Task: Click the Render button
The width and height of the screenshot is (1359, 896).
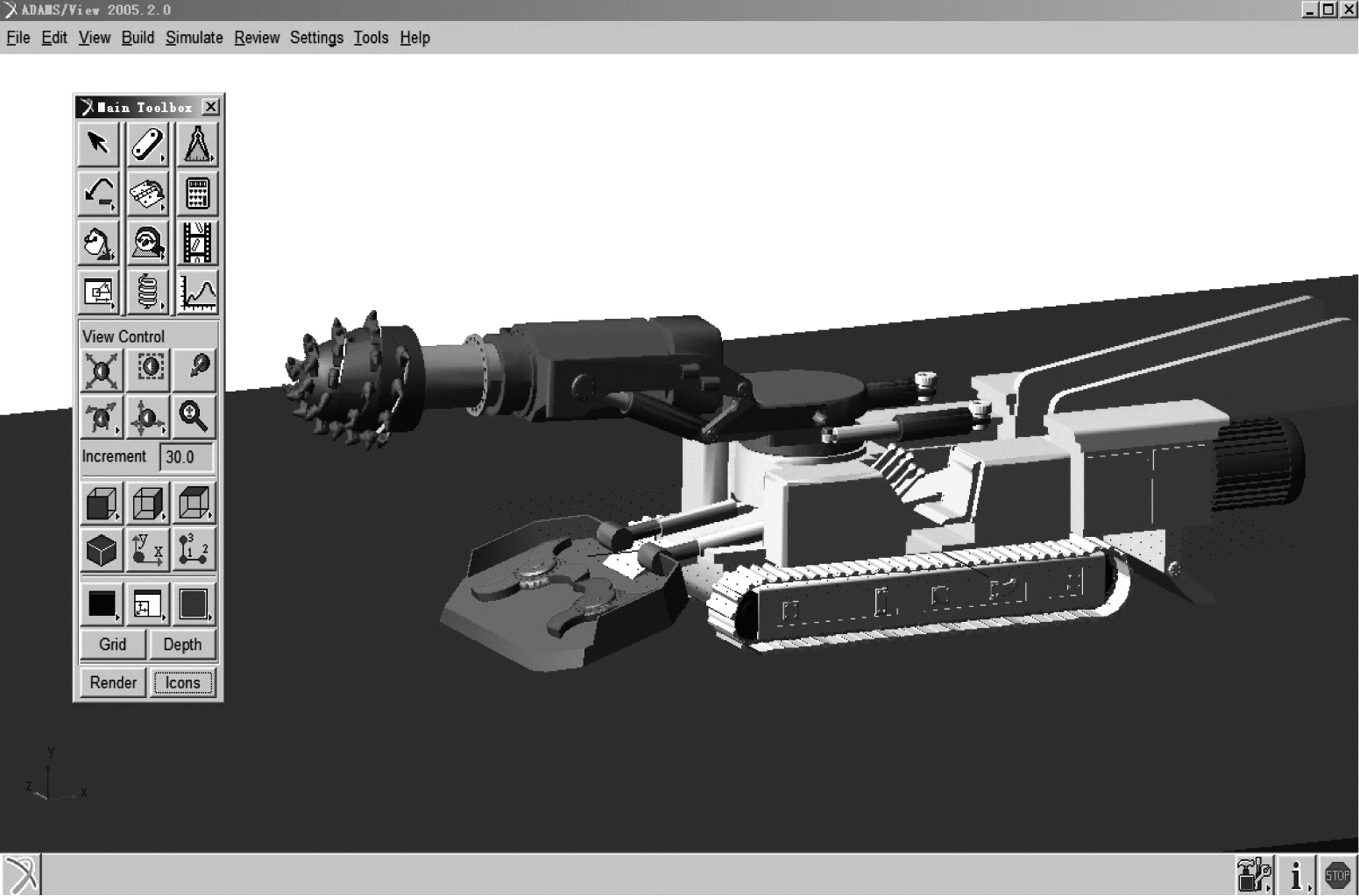Action: tap(113, 683)
